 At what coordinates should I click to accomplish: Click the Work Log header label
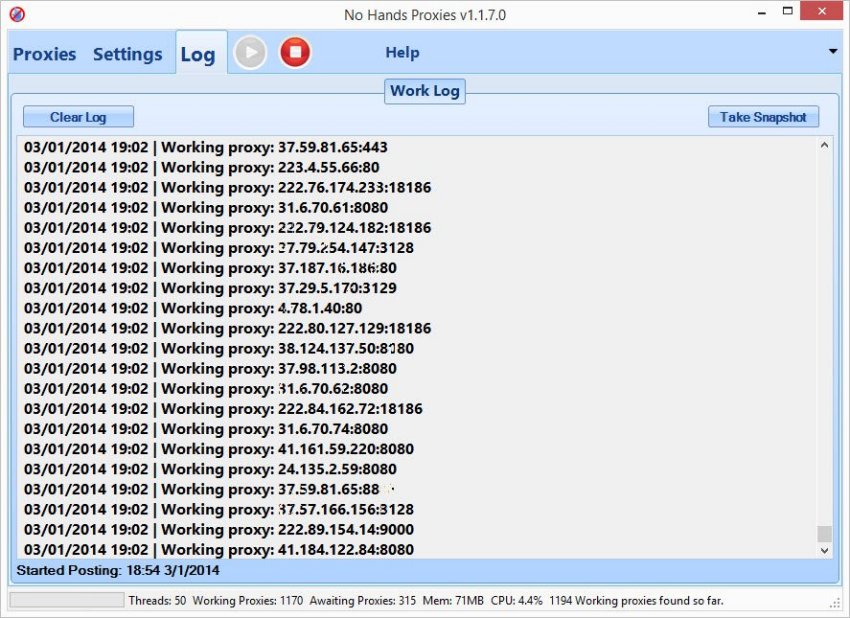(425, 91)
